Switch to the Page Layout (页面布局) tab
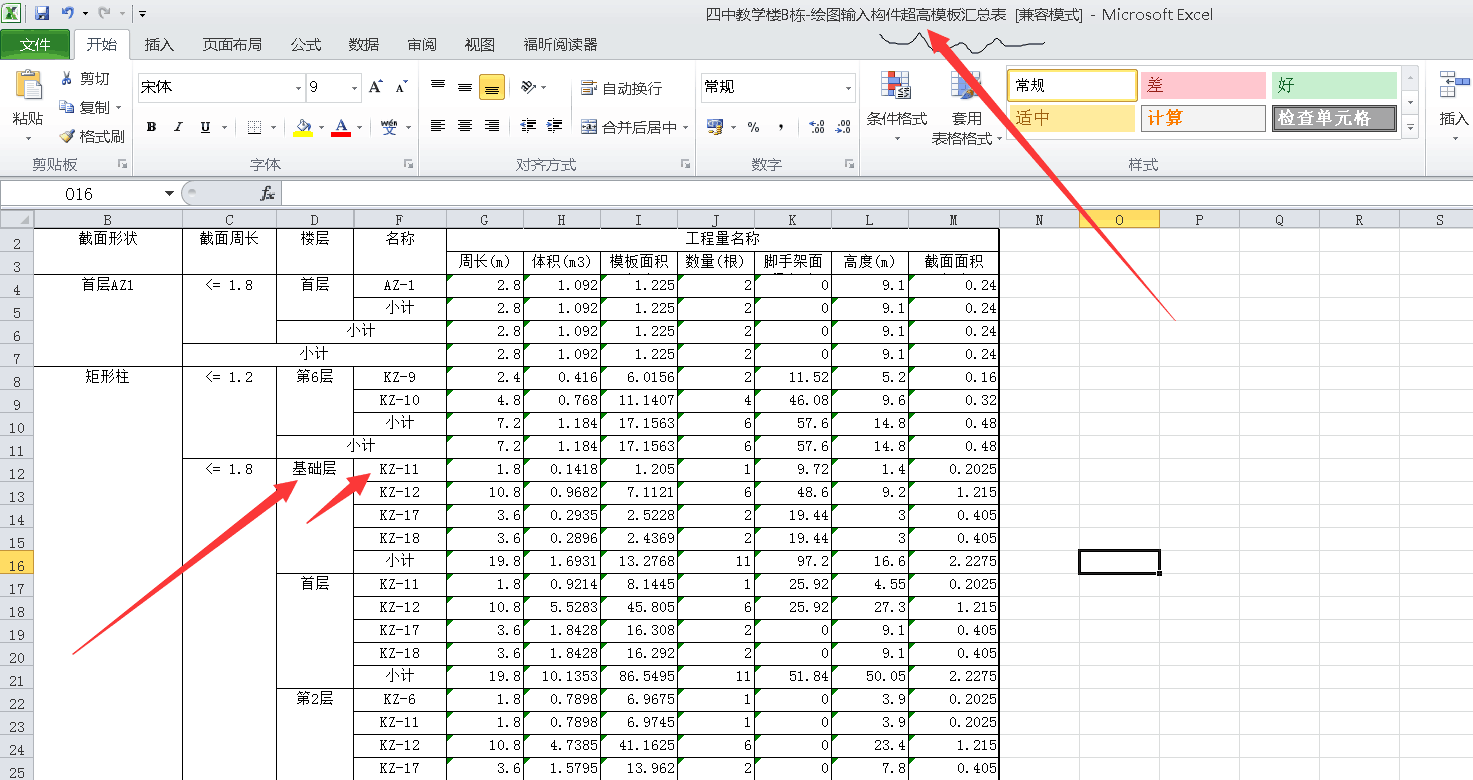The image size is (1473, 780). click(232, 45)
